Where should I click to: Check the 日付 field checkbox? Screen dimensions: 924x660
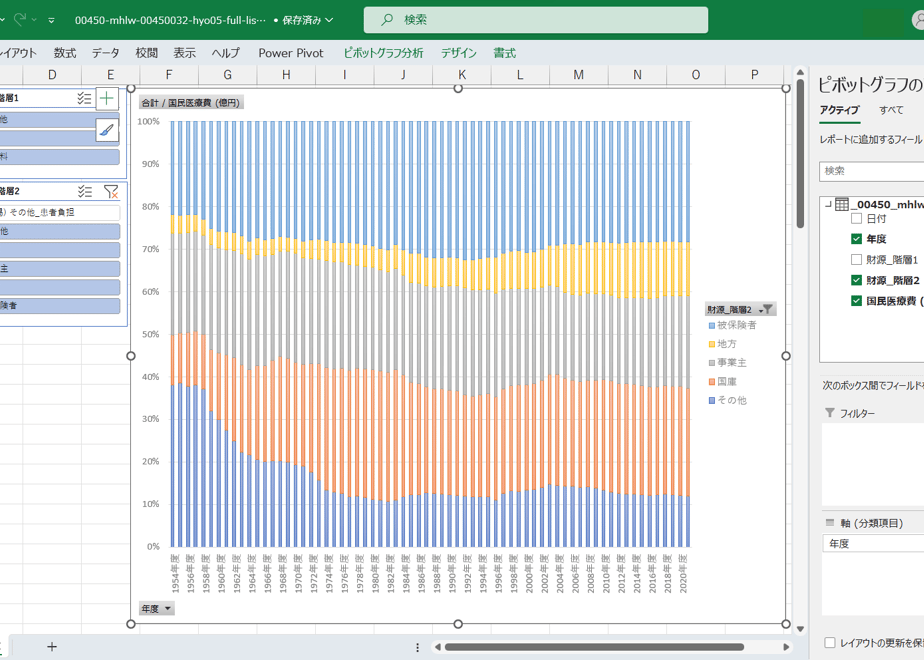(857, 219)
